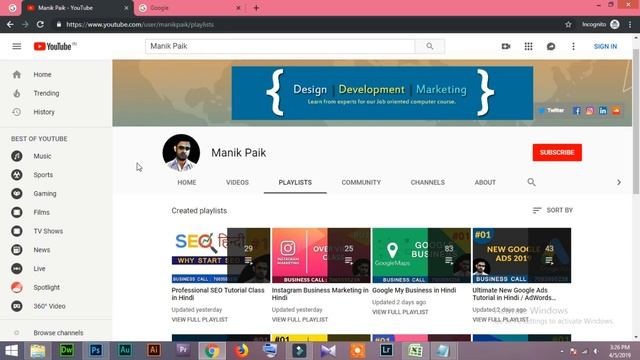The height and width of the screenshot is (360, 640).
Task: Open YouTube settings three-dot menu
Action: (573, 46)
